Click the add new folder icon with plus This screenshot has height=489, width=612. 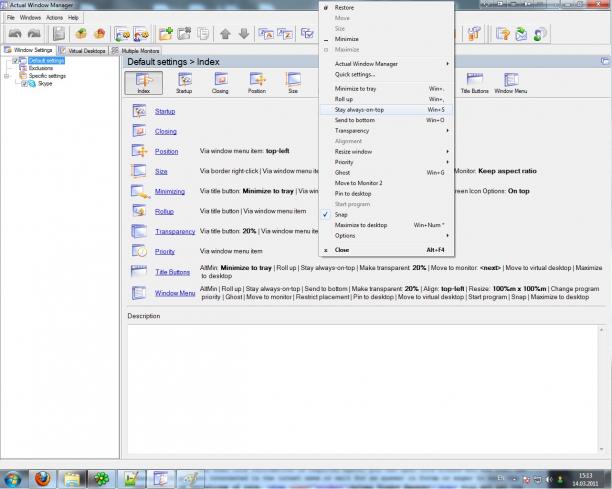tap(165, 34)
